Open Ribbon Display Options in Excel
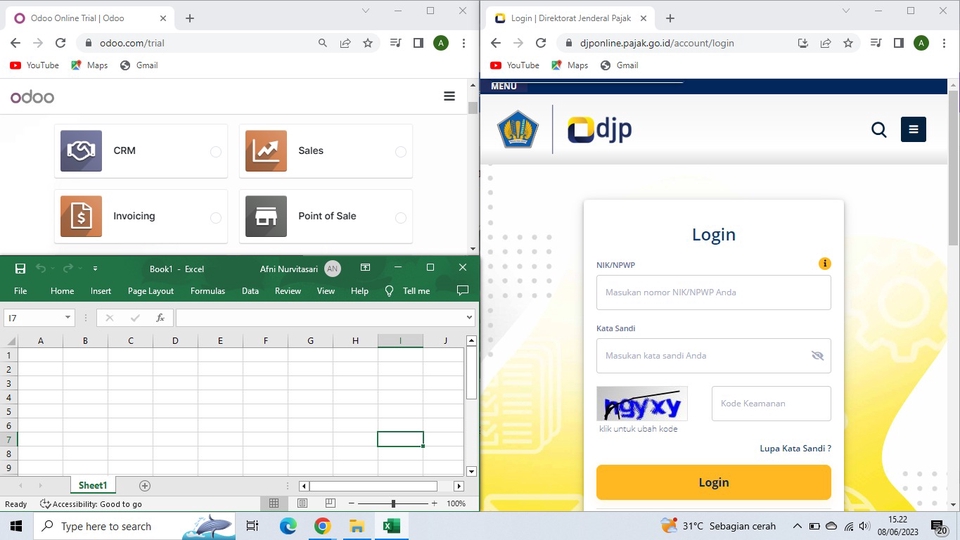This screenshot has height=540, width=960. click(366, 268)
